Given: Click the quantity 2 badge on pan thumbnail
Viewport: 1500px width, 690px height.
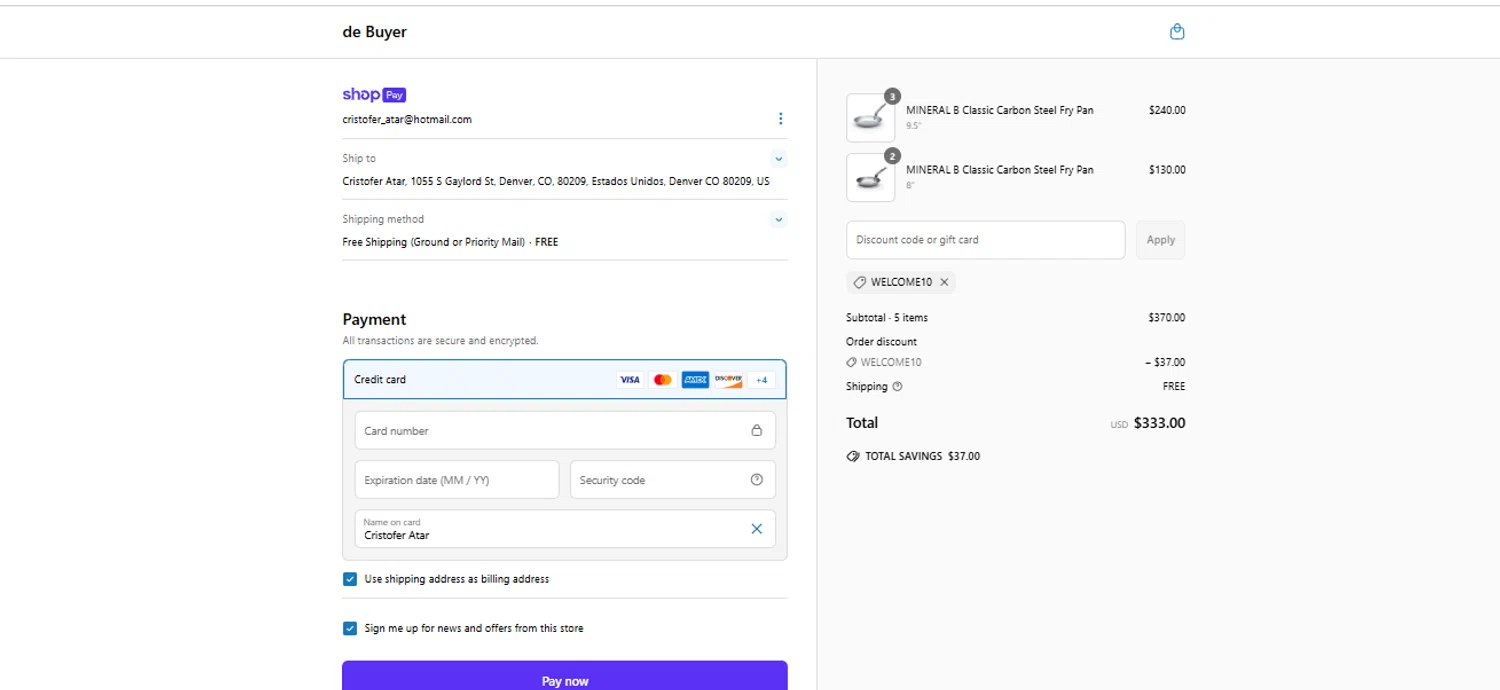Looking at the screenshot, I should point(892,156).
